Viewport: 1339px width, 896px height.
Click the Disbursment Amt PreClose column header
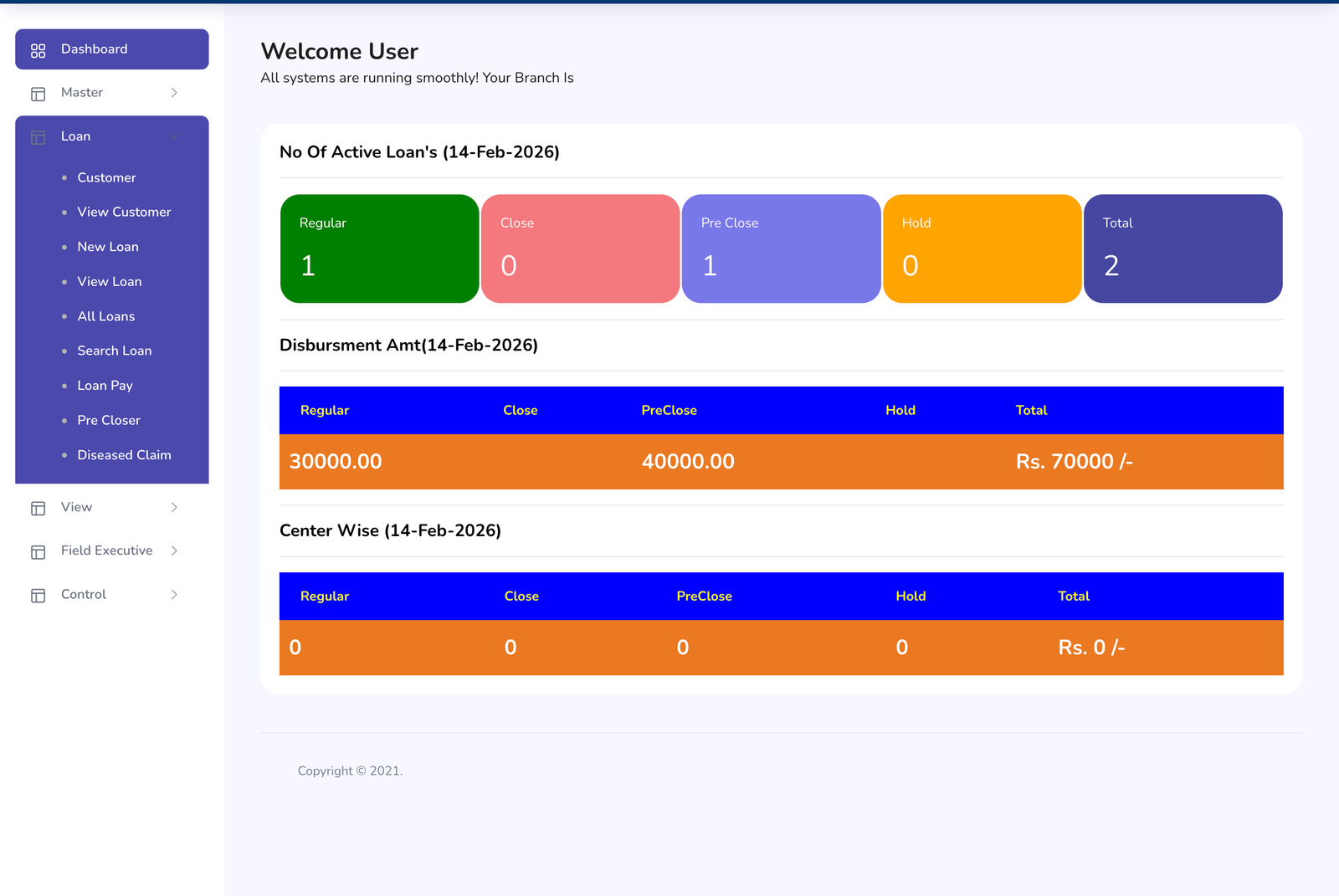669,411
